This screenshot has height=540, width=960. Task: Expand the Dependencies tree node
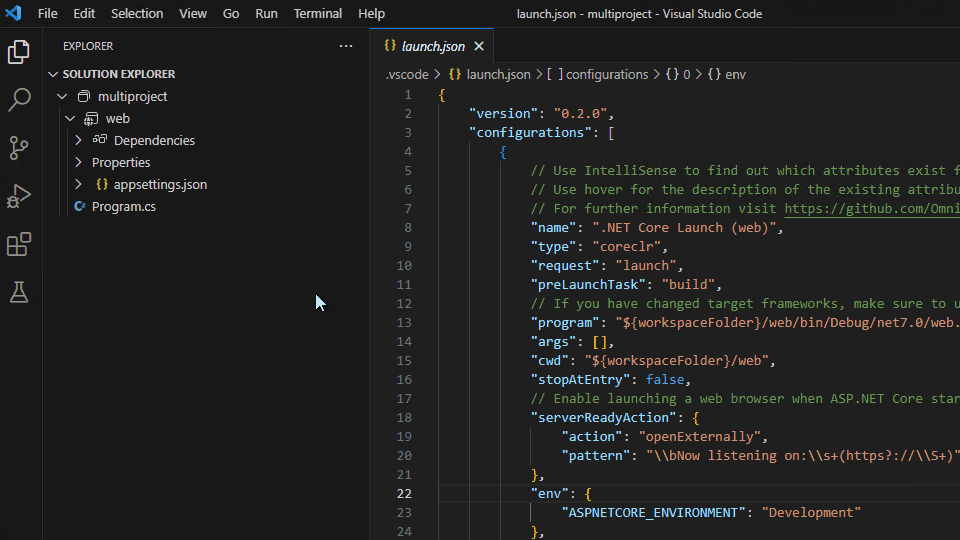pos(79,141)
